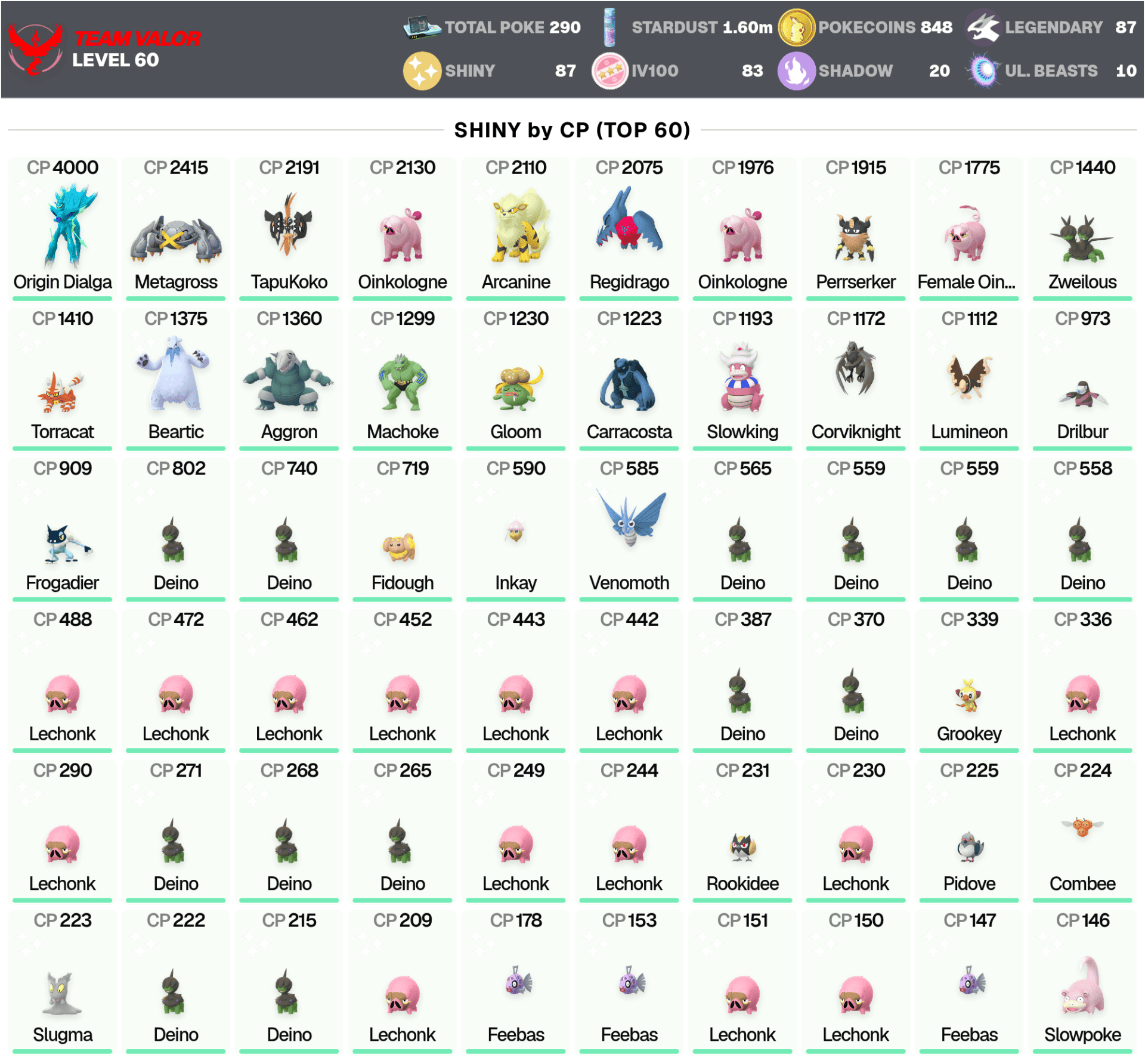Viewport: 1145px width, 1064px height.
Task: Select the Machoke sprite
Action: 403,382
